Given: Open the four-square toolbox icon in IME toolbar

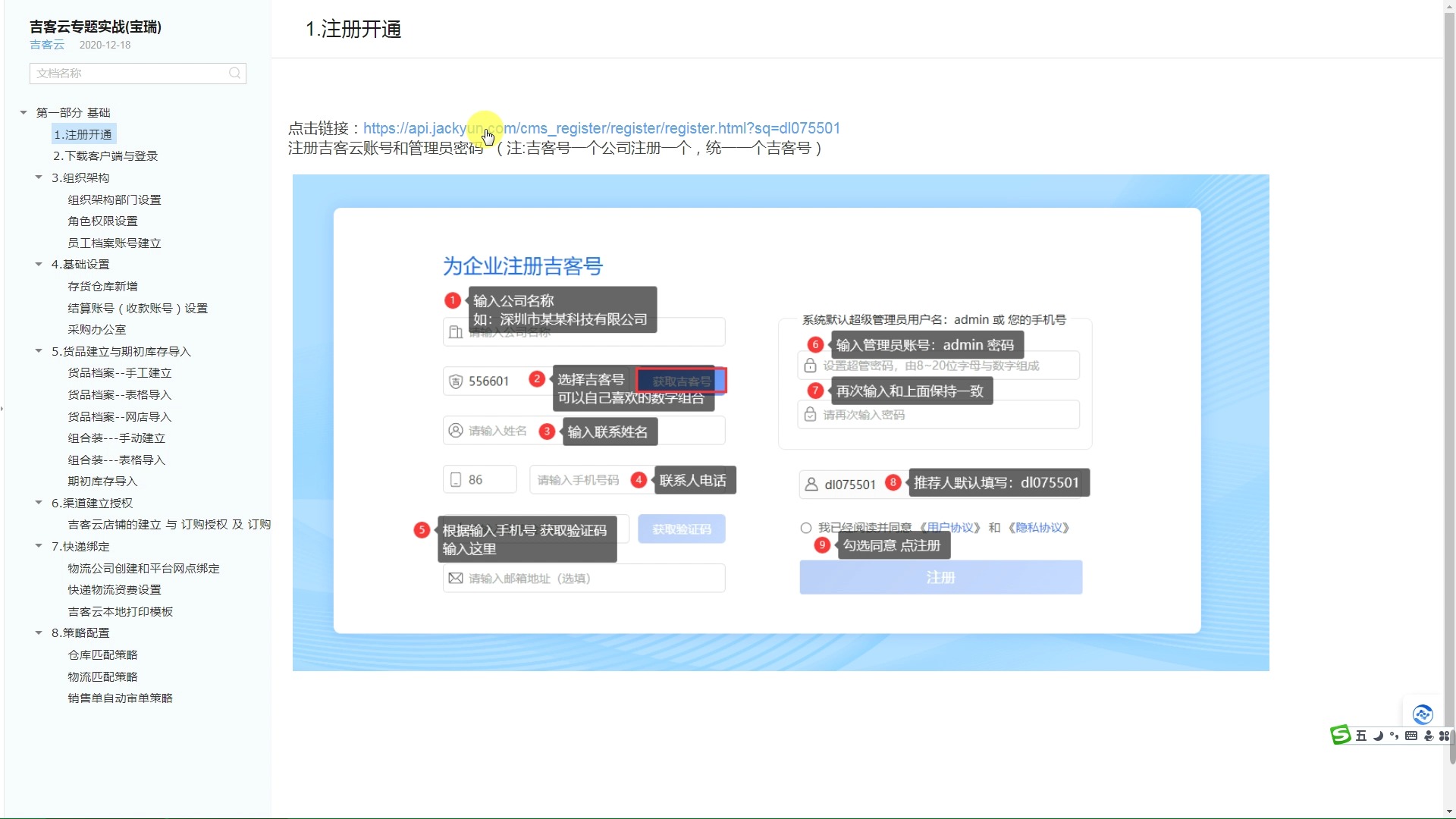Looking at the screenshot, I should tap(1444, 736).
